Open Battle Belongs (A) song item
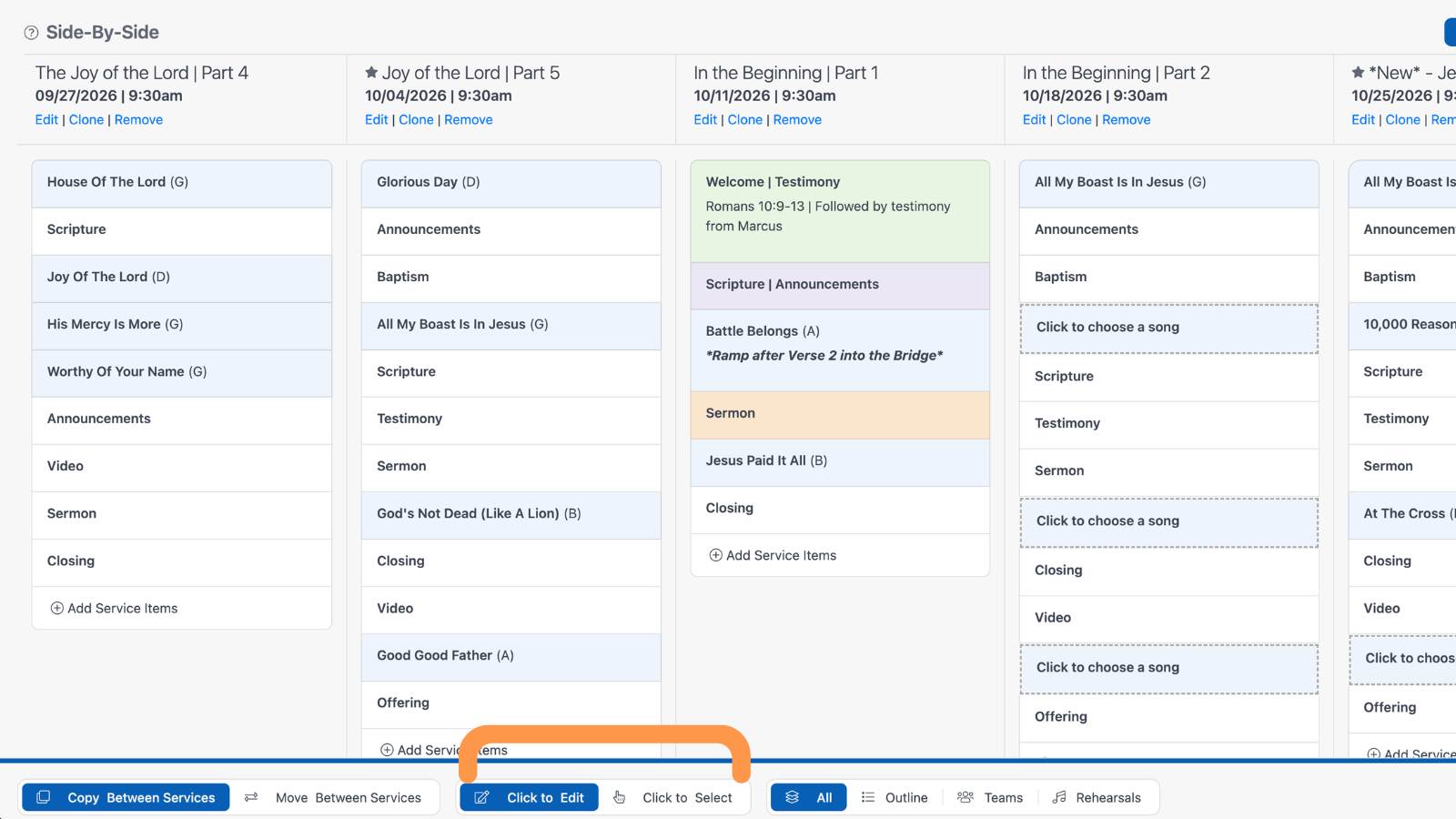Viewport: 1456px width, 819px height. (840, 350)
